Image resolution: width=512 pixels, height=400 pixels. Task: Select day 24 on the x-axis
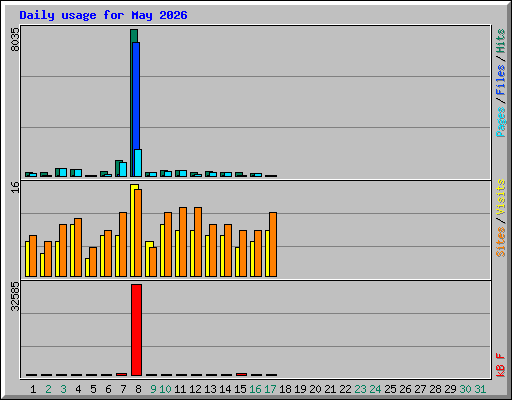point(375,389)
